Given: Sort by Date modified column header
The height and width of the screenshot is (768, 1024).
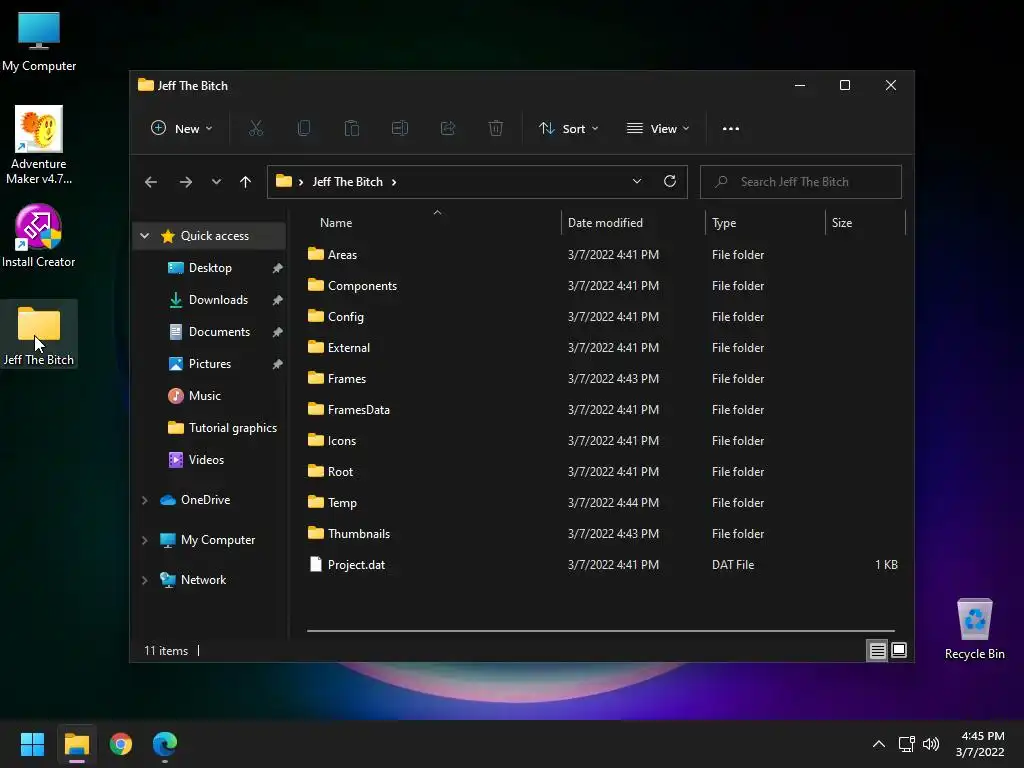Looking at the screenshot, I should [633, 223].
